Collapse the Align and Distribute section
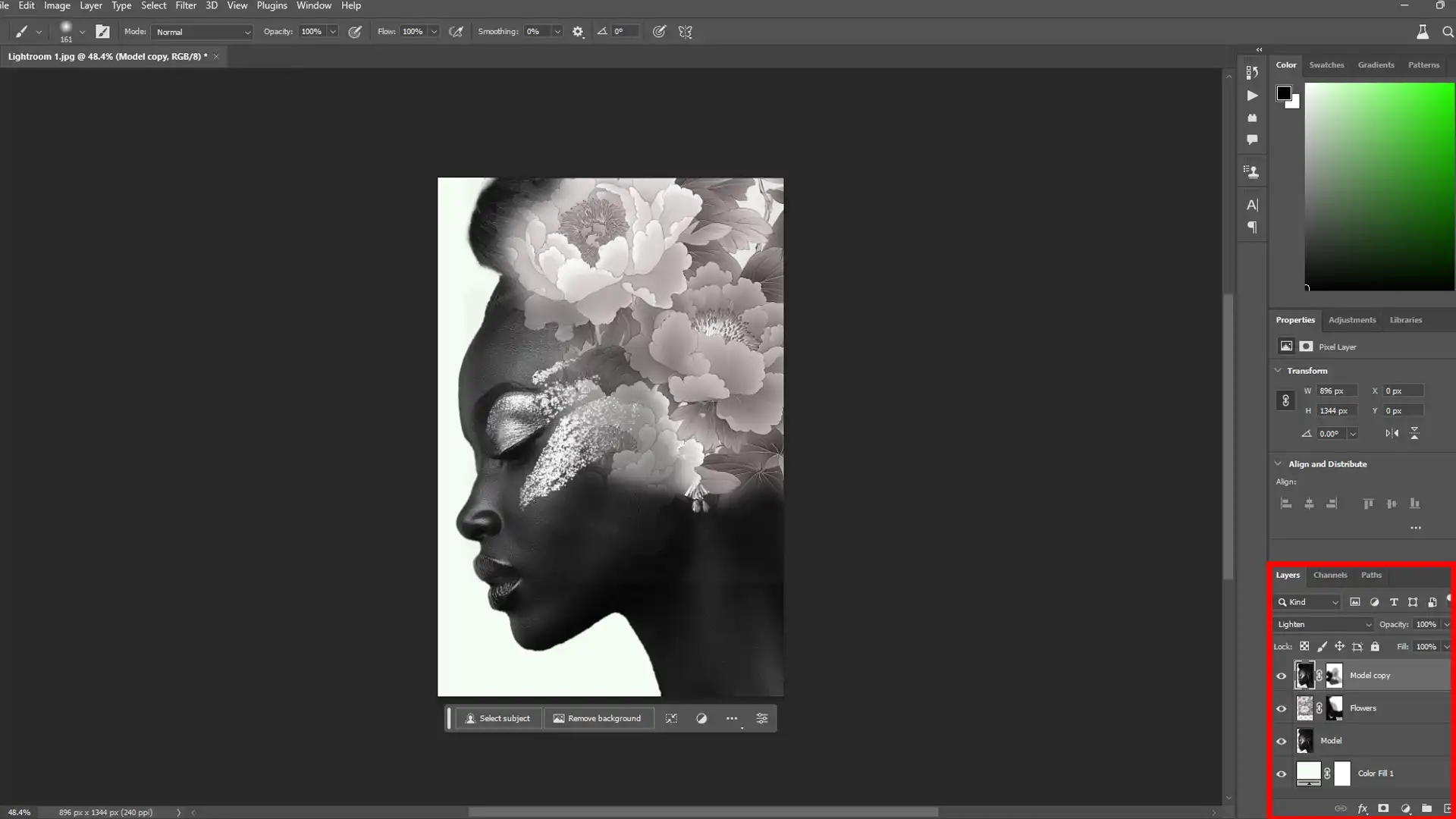The width and height of the screenshot is (1456, 819). [1278, 464]
